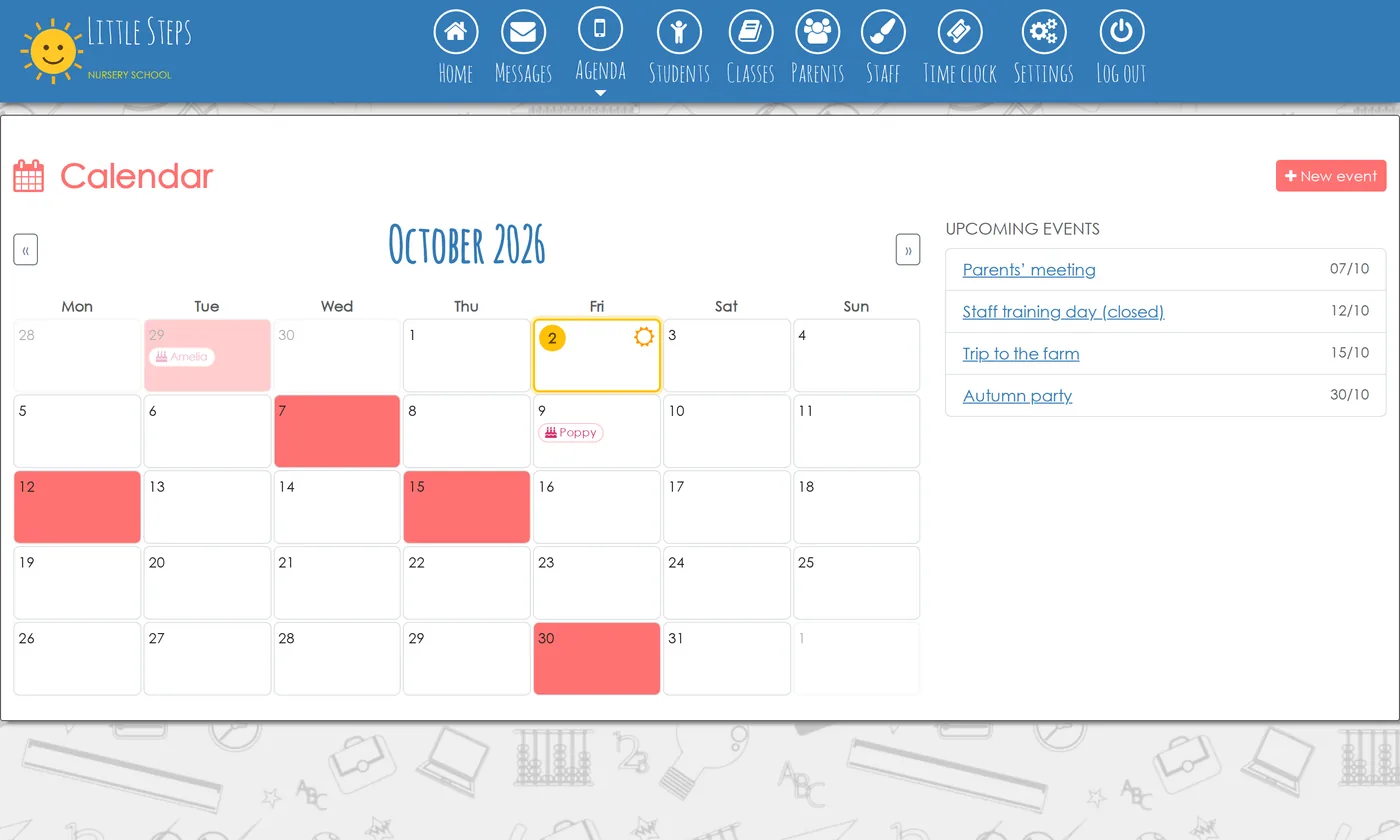Viewport: 1400px width, 840px height.
Task: Open the Settings gears icon
Action: 1044,32
